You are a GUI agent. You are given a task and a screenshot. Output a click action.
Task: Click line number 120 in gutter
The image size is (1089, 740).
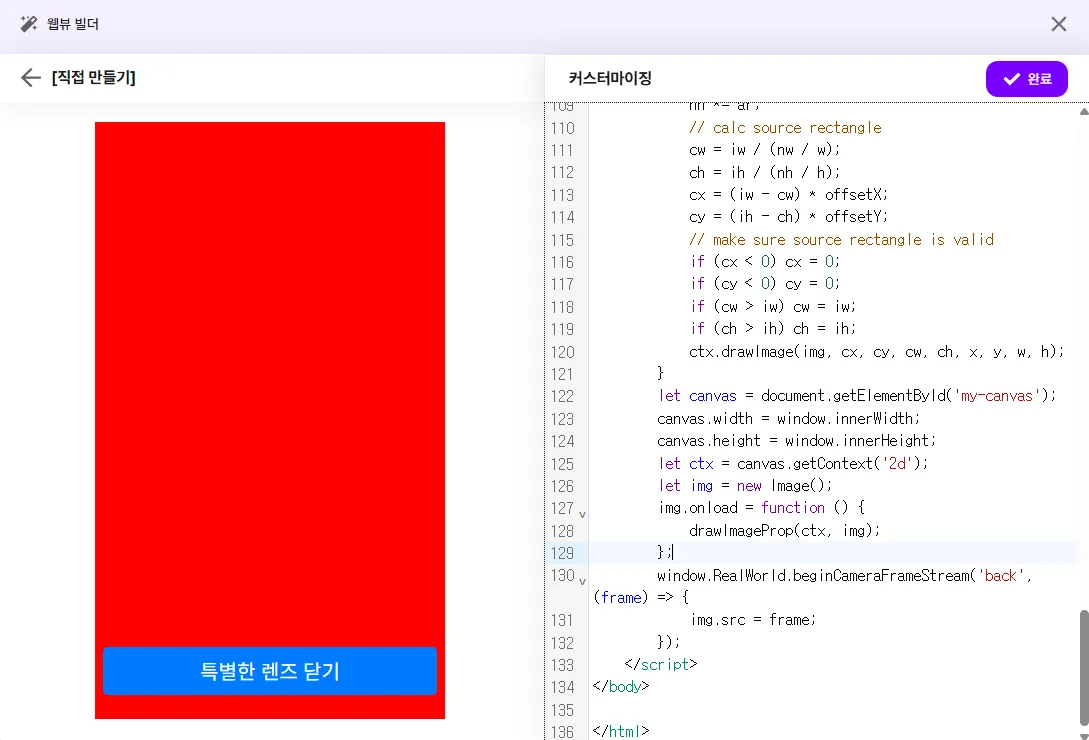pyautogui.click(x=563, y=352)
